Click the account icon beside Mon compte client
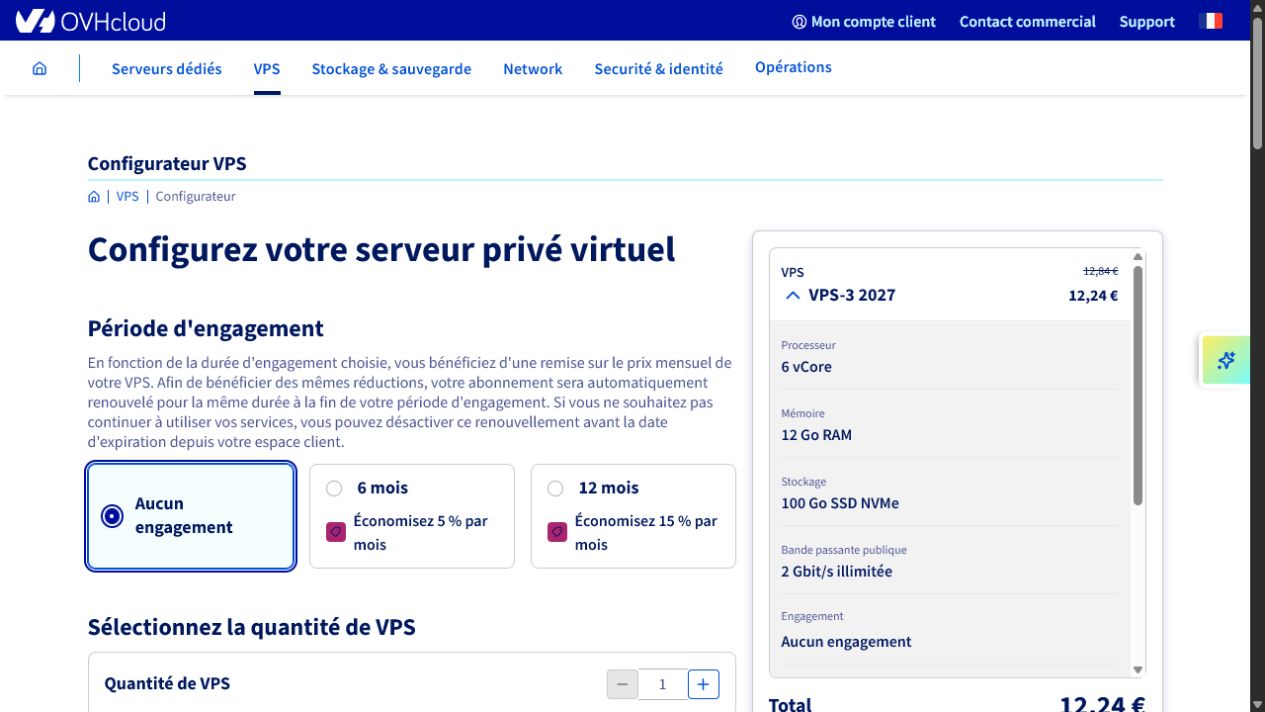Viewport: 1265px width, 712px height. pyautogui.click(x=799, y=22)
